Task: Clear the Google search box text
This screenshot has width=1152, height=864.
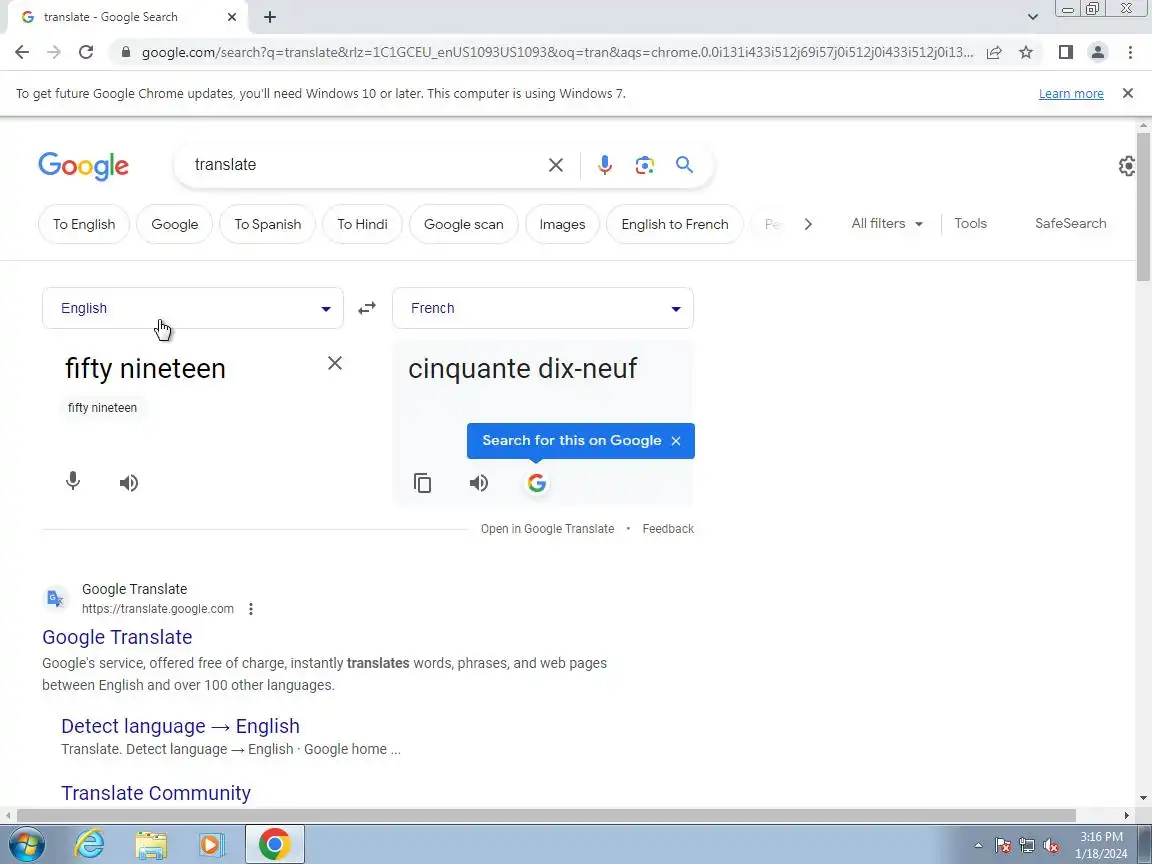Action: (x=555, y=165)
